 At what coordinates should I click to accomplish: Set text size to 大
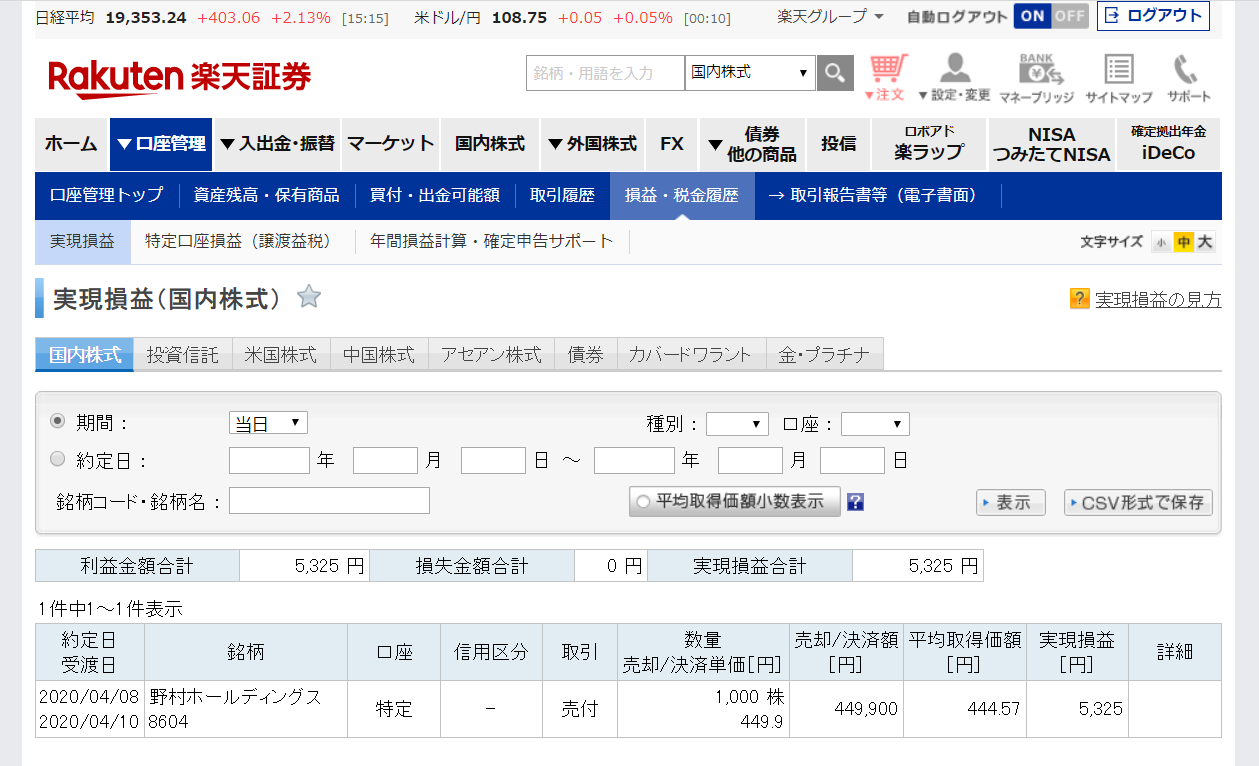pyautogui.click(x=1205, y=242)
